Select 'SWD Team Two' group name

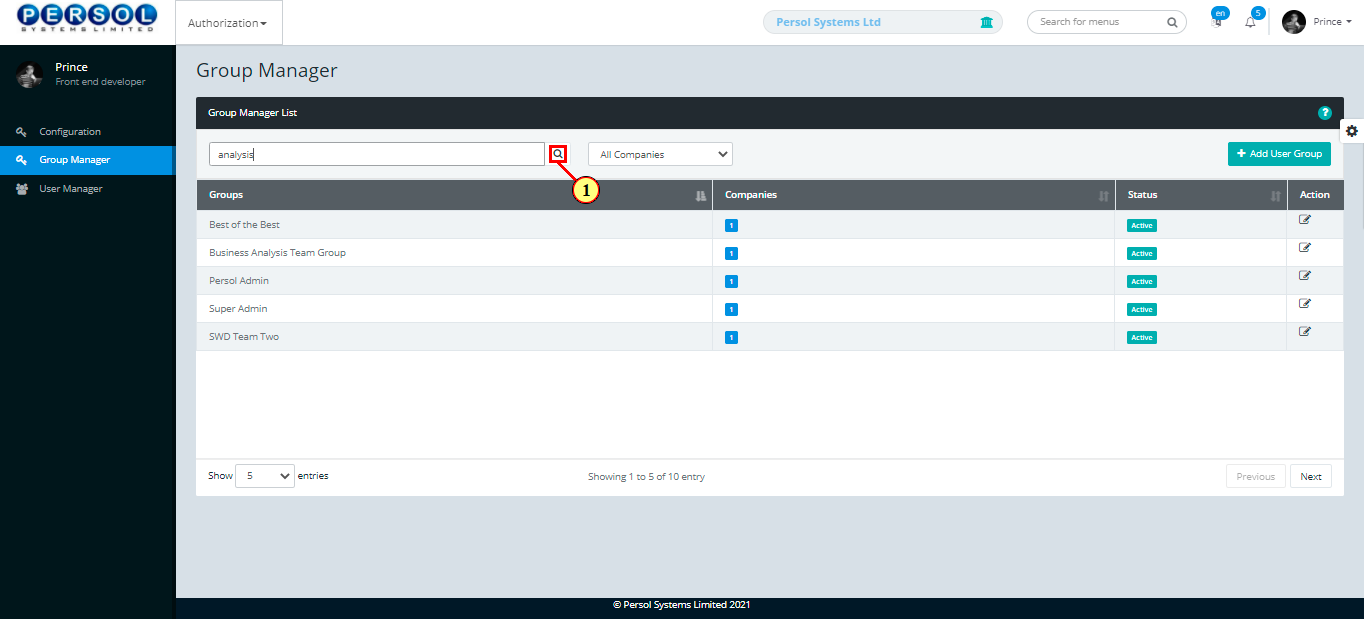(244, 337)
